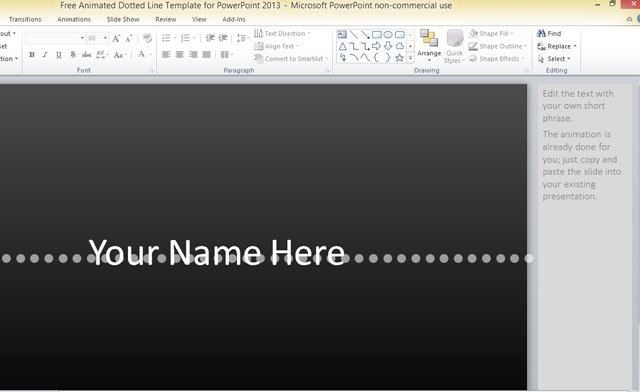Pick the Left Brace shape

tap(376, 58)
